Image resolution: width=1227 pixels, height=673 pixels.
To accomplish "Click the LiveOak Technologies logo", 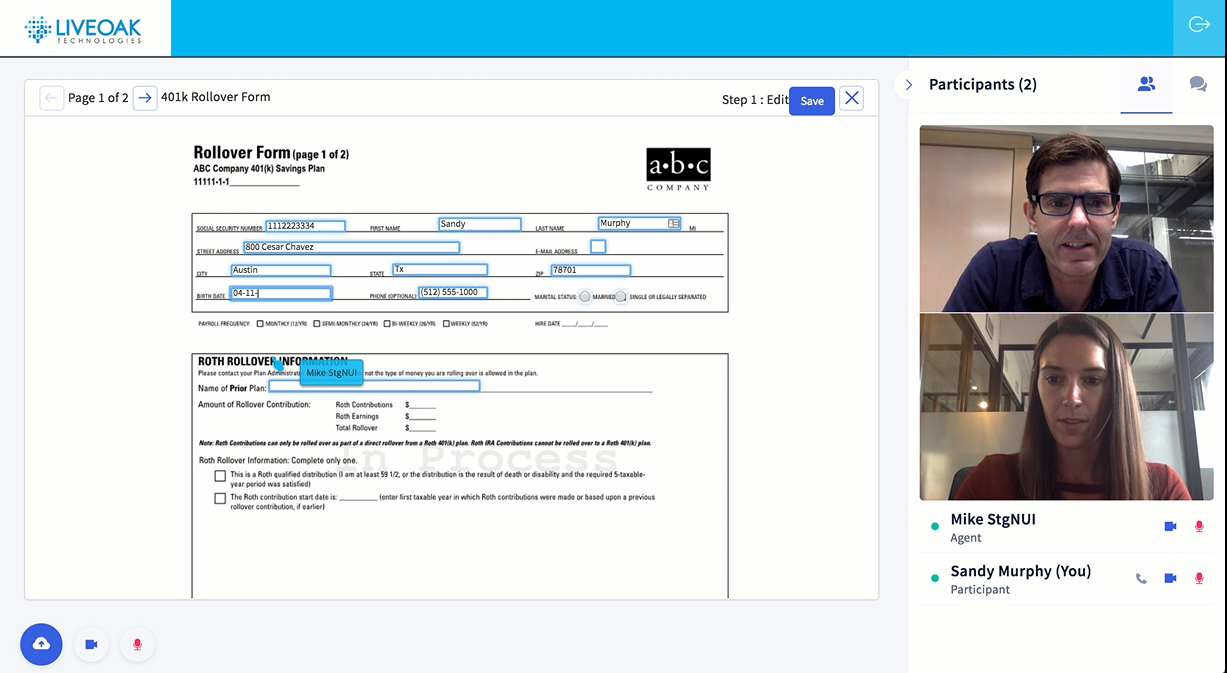I will (x=83, y=29).
